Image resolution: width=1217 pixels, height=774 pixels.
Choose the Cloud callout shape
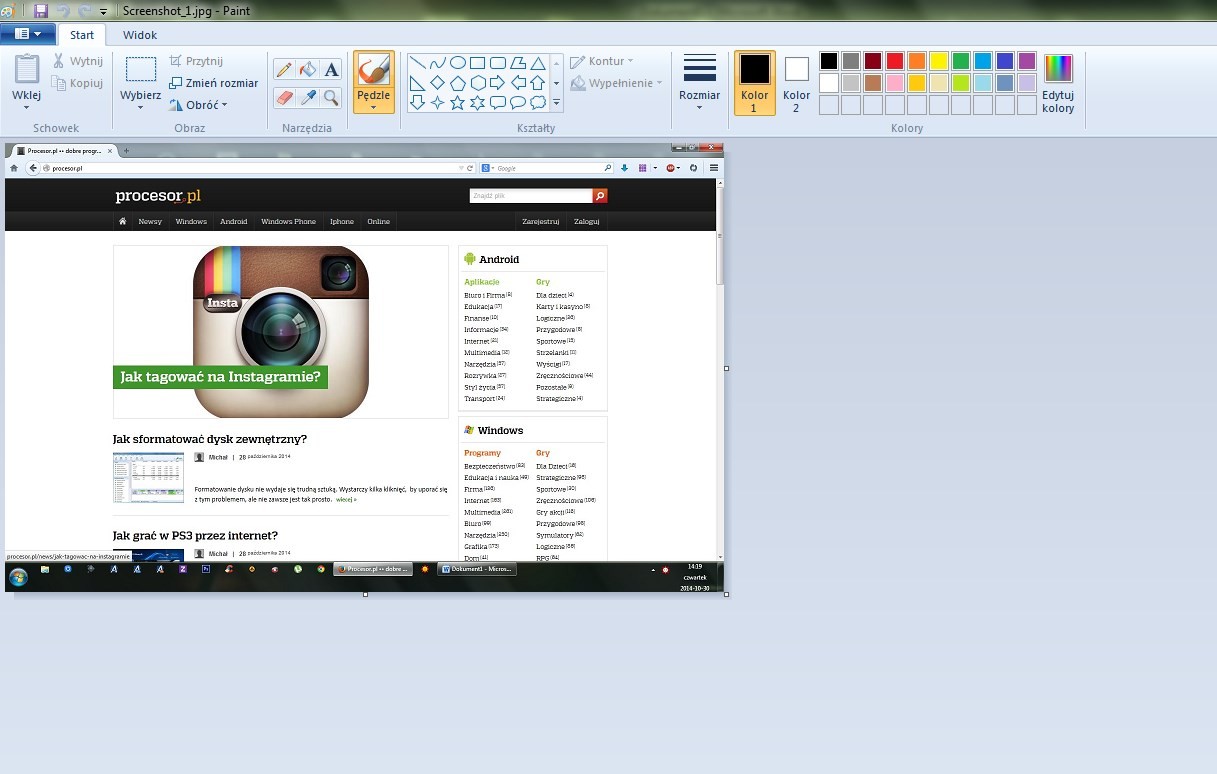tap(538, 103)
